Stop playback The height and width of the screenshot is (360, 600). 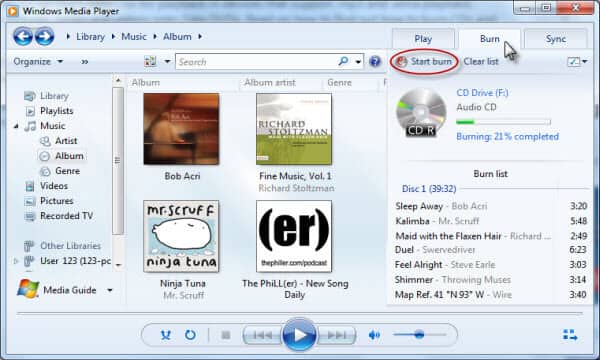[226, 335]
